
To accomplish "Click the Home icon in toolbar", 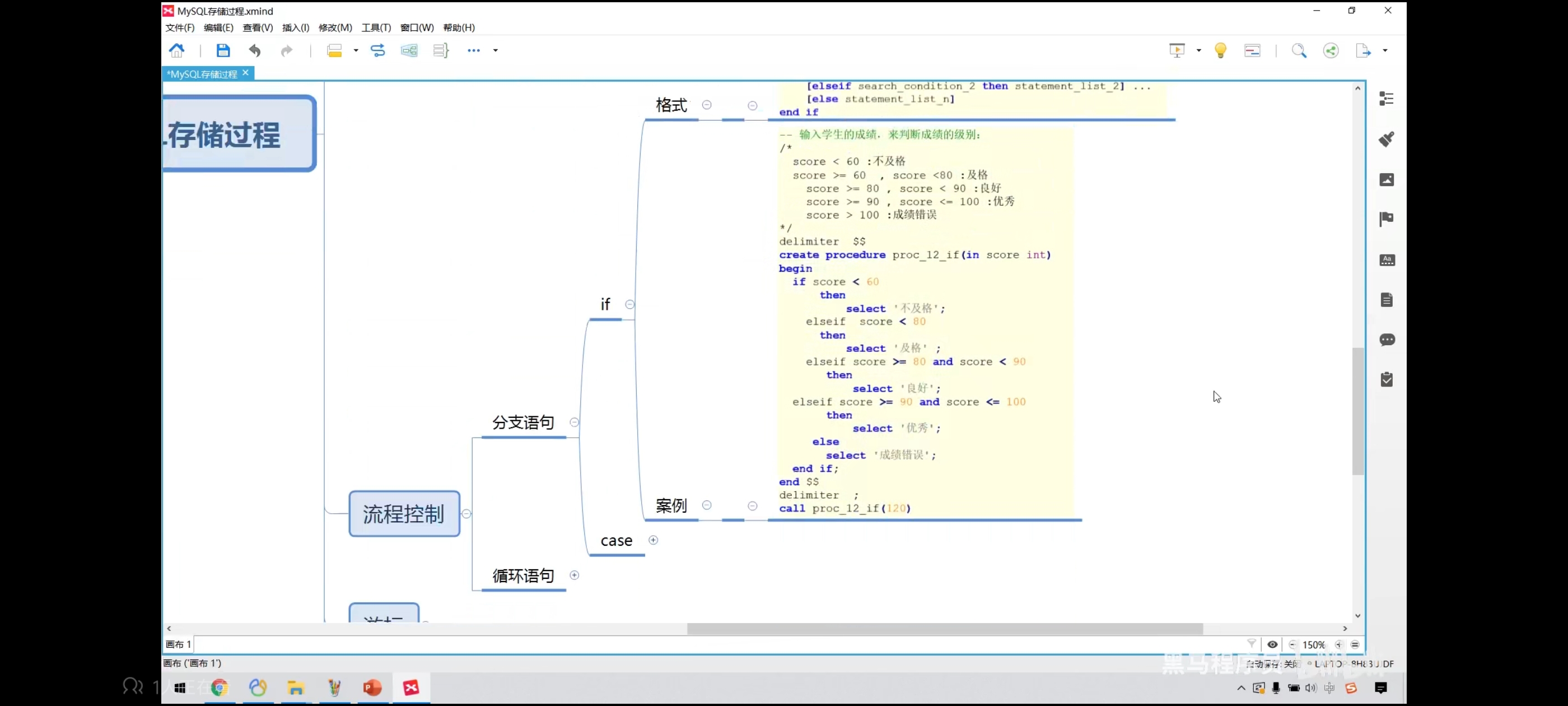I will [x=176, y=50].
